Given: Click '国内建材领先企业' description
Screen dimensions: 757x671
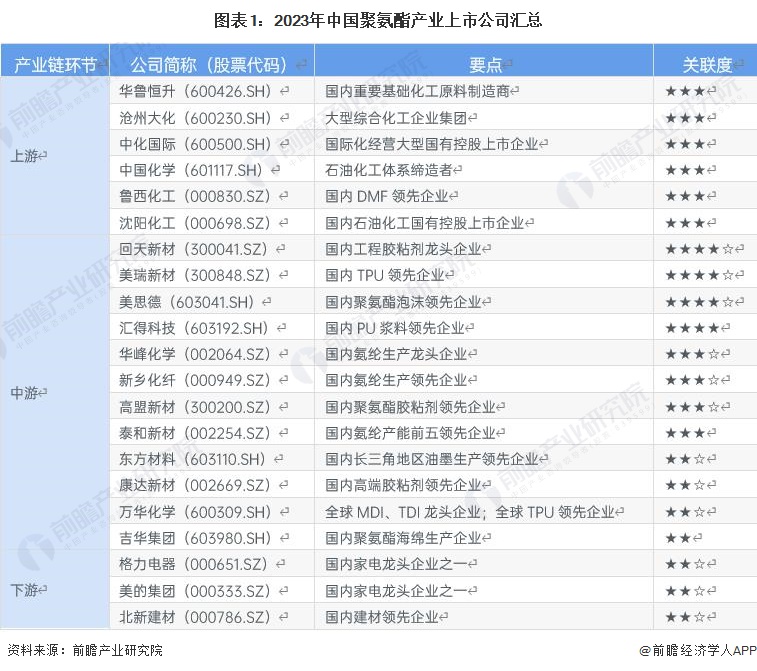Looking at the screenshot, I should (382, 616).
